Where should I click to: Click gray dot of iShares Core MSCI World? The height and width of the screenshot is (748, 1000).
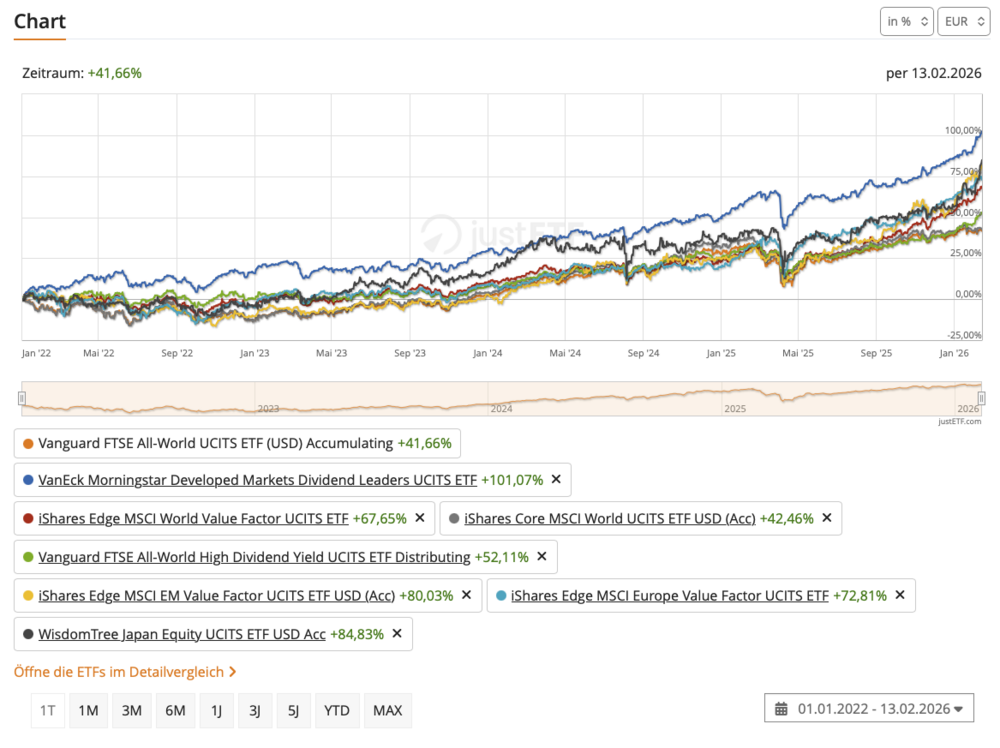click(454, 518)
